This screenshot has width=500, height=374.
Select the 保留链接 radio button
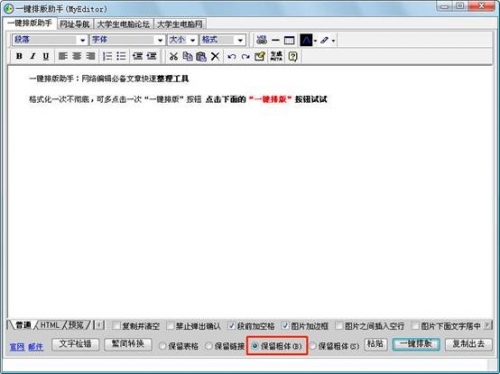(209, 346)
